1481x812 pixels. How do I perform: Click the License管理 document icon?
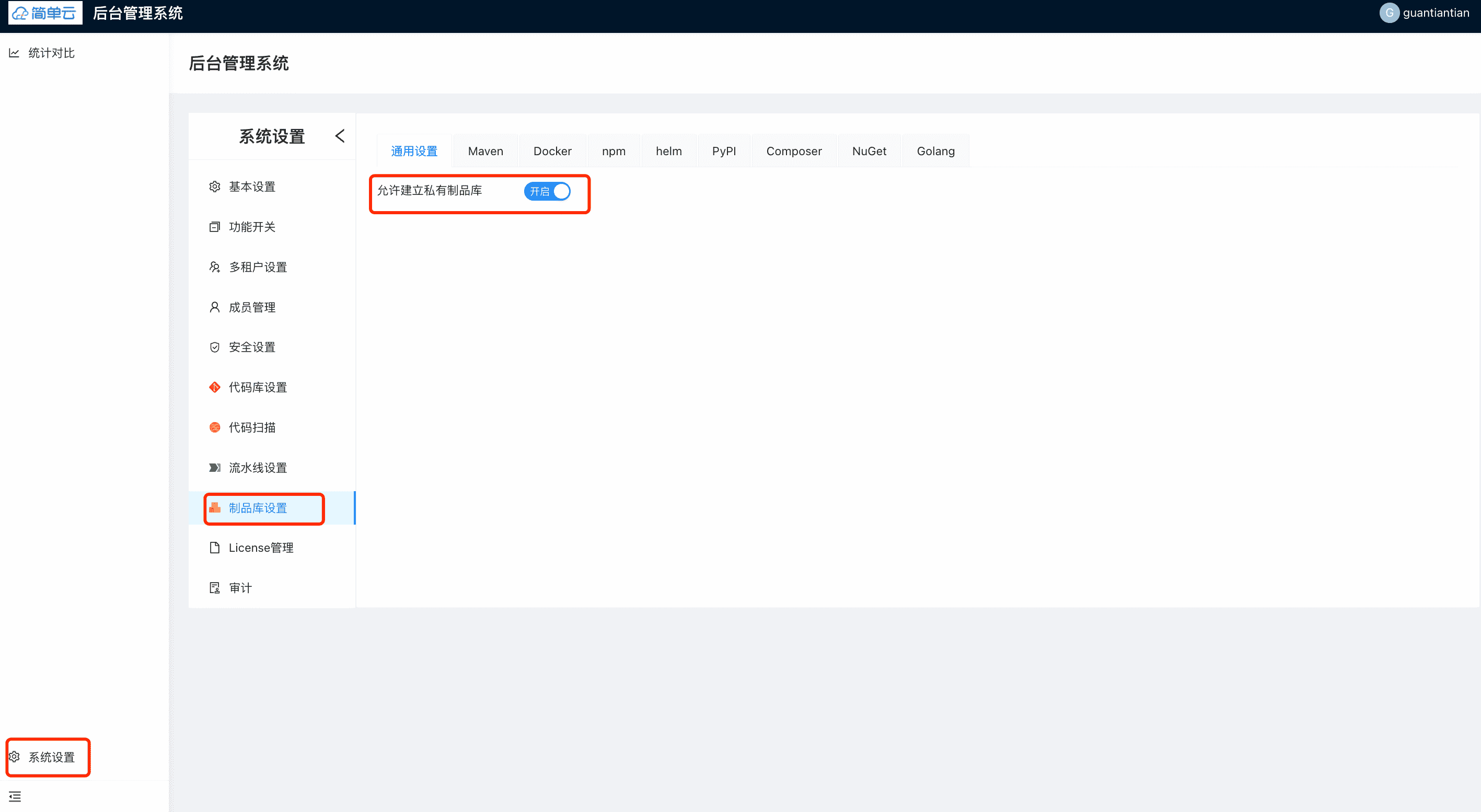(214, 548)
